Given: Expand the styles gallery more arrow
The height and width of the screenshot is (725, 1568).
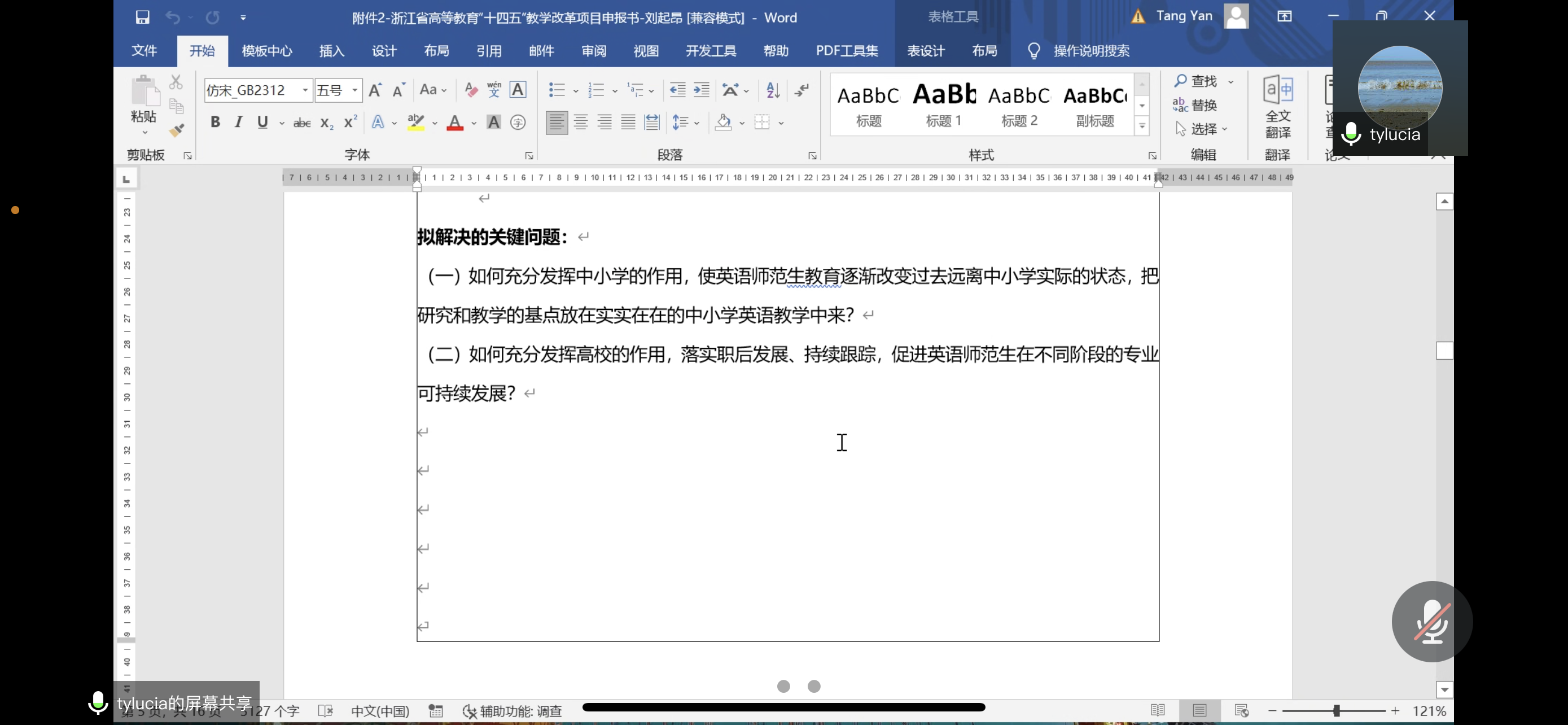Looking at the screenshot, I should coord(1142,126).
